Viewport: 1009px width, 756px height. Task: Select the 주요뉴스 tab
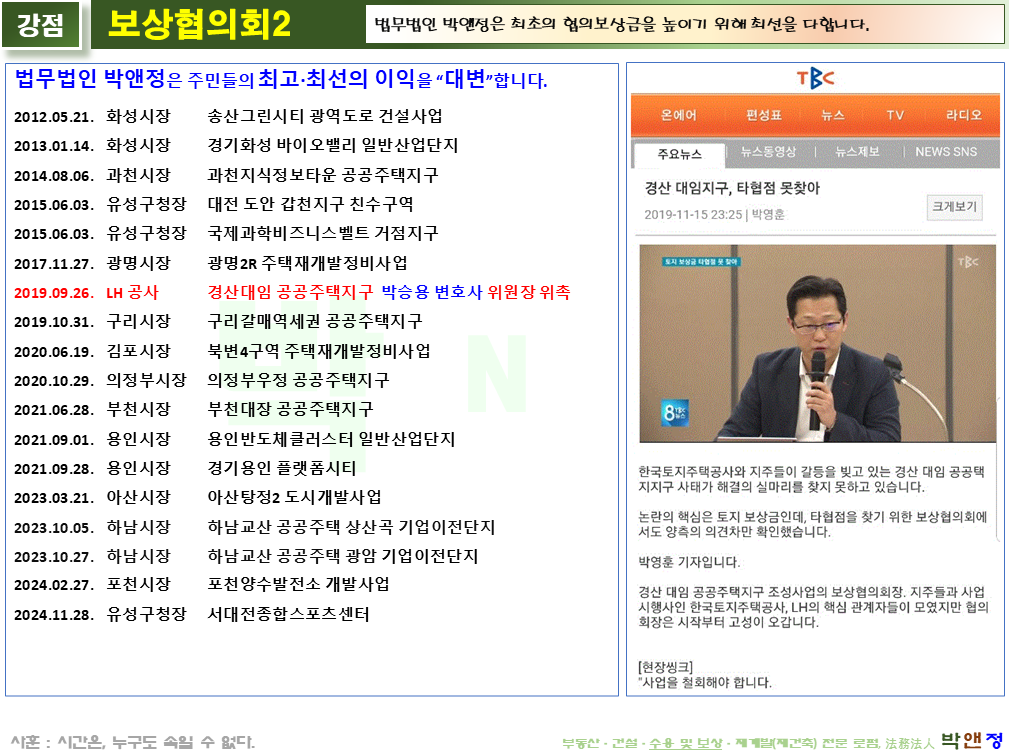680,154
